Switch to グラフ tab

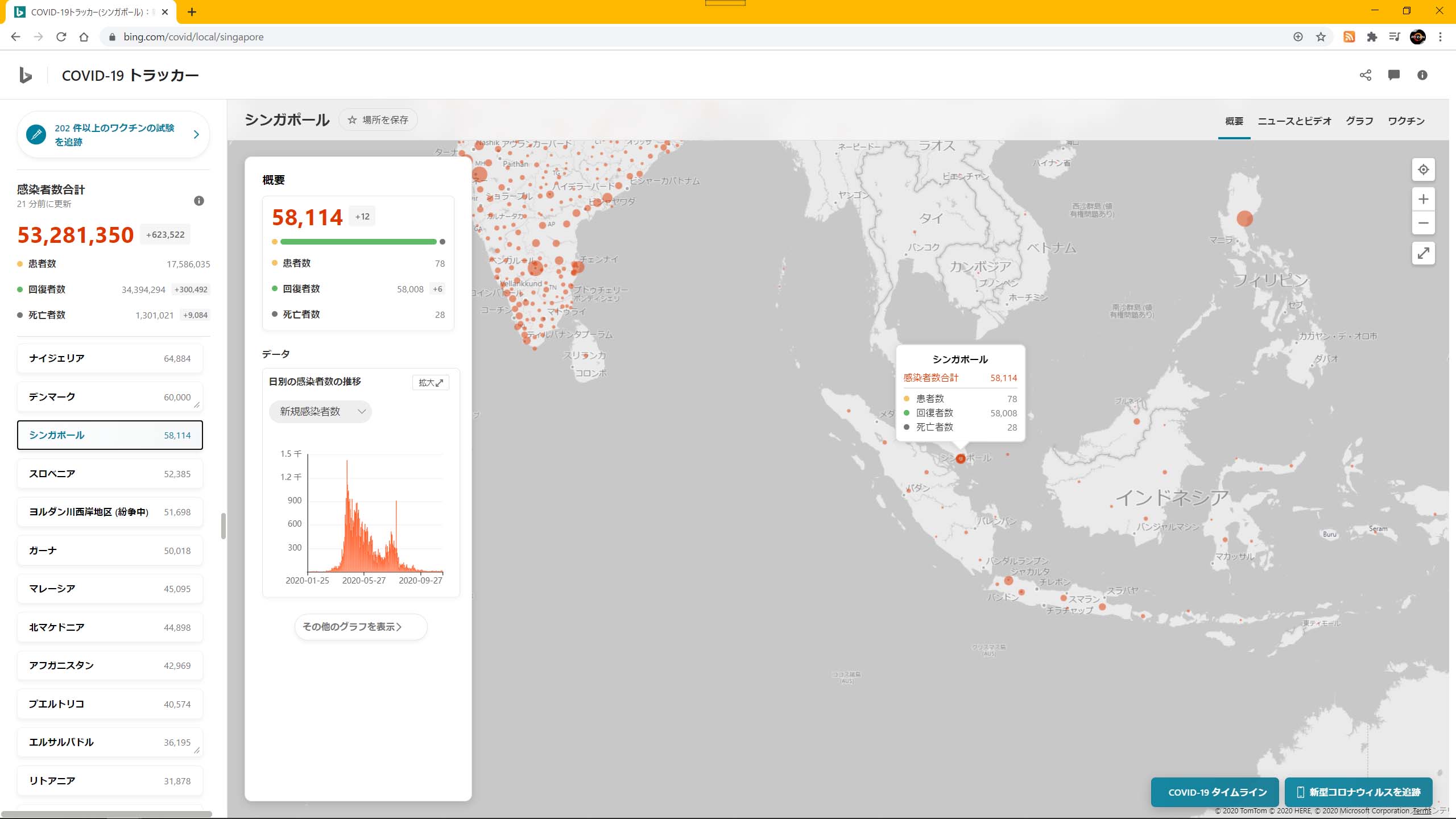point(1360,121)
